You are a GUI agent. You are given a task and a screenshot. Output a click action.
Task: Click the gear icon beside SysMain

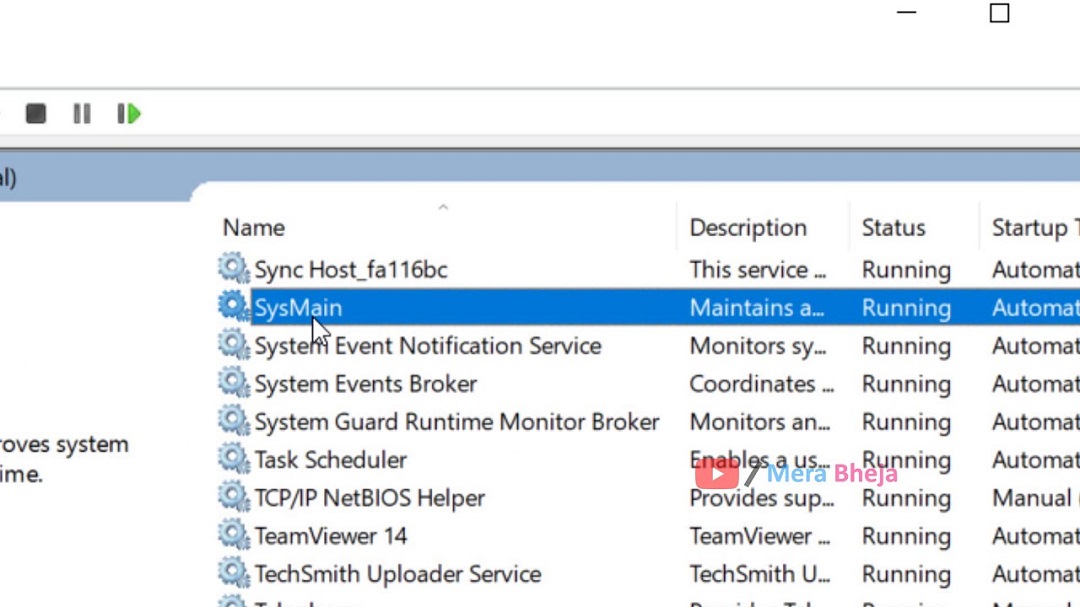233,307
